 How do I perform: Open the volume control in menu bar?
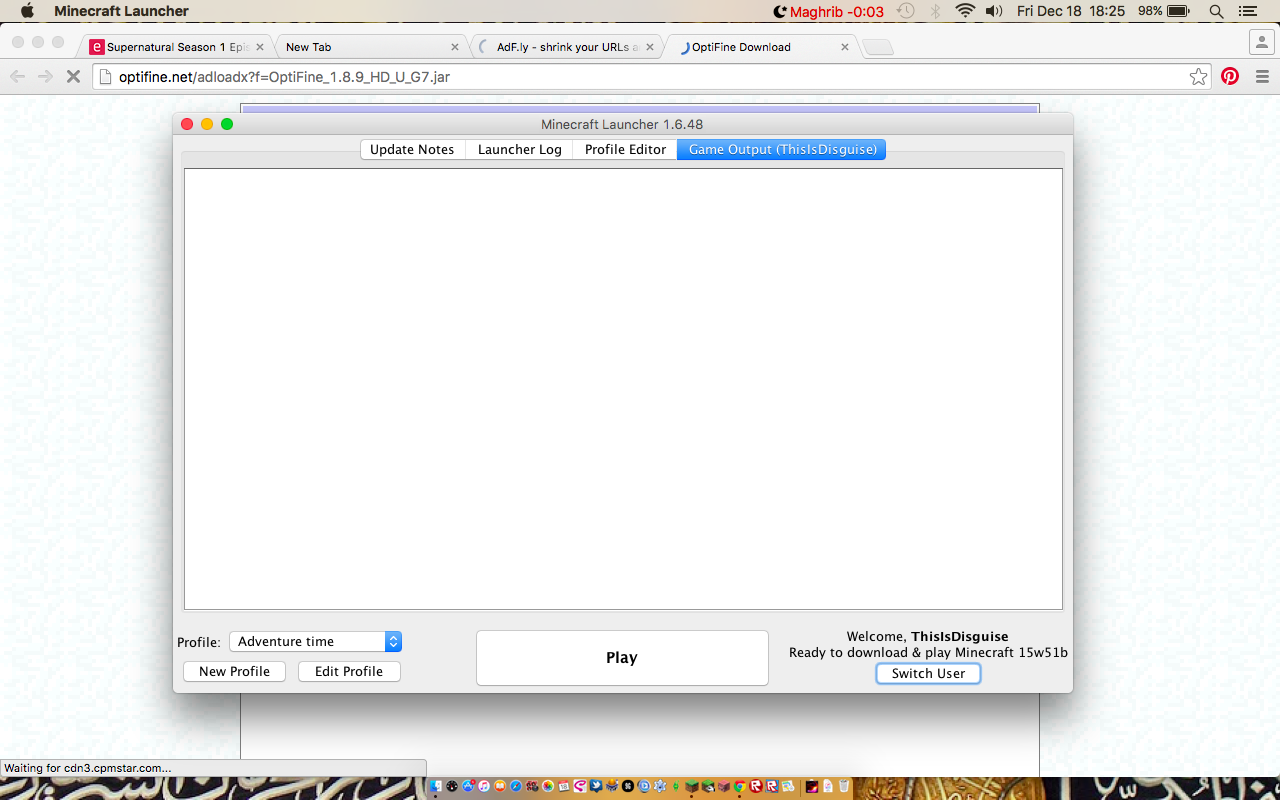994,11
